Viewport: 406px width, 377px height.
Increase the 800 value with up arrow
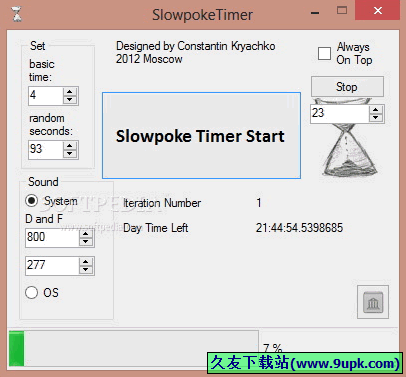coord(86,233)
